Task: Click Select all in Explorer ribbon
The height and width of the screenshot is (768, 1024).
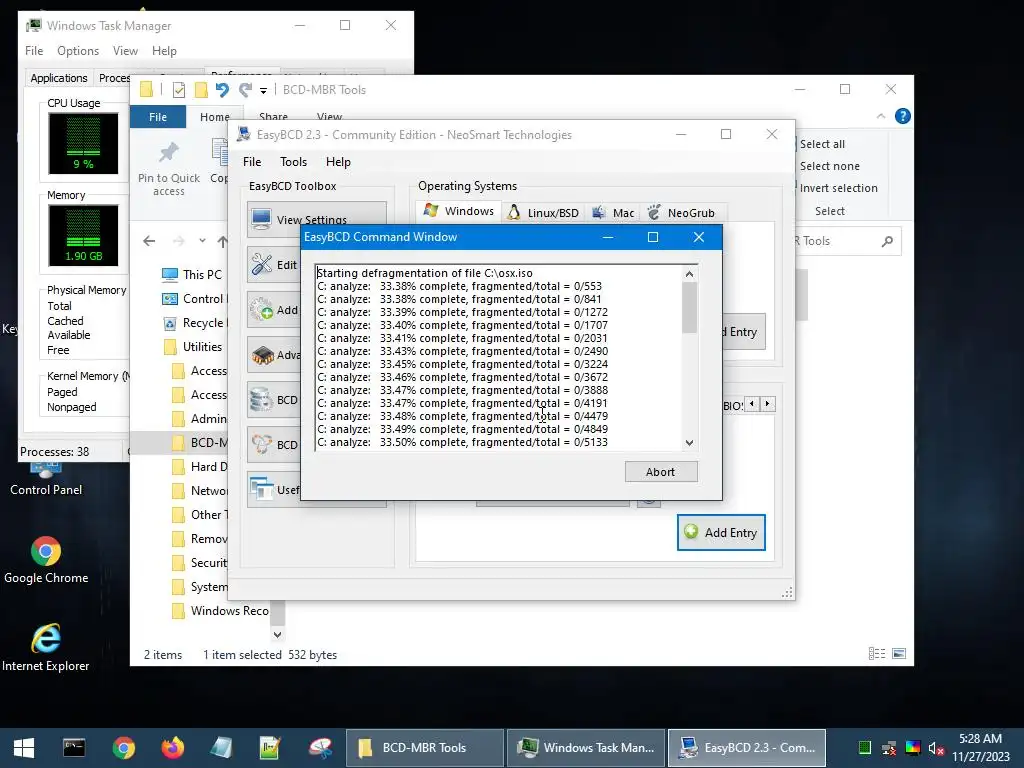Action: [822, 144]
